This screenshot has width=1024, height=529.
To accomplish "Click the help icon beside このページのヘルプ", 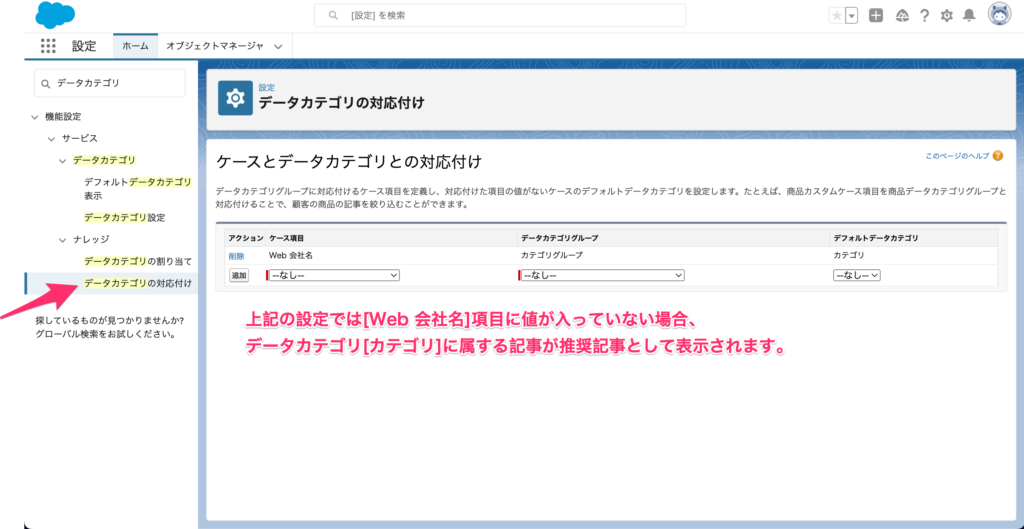I will click(997, 156).
